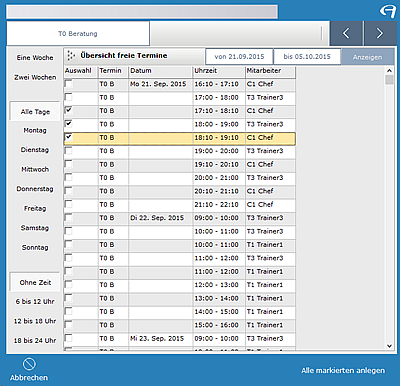
Task: Click the 14:00 - 15:00 time cell
Action: [x=219, y=312]
